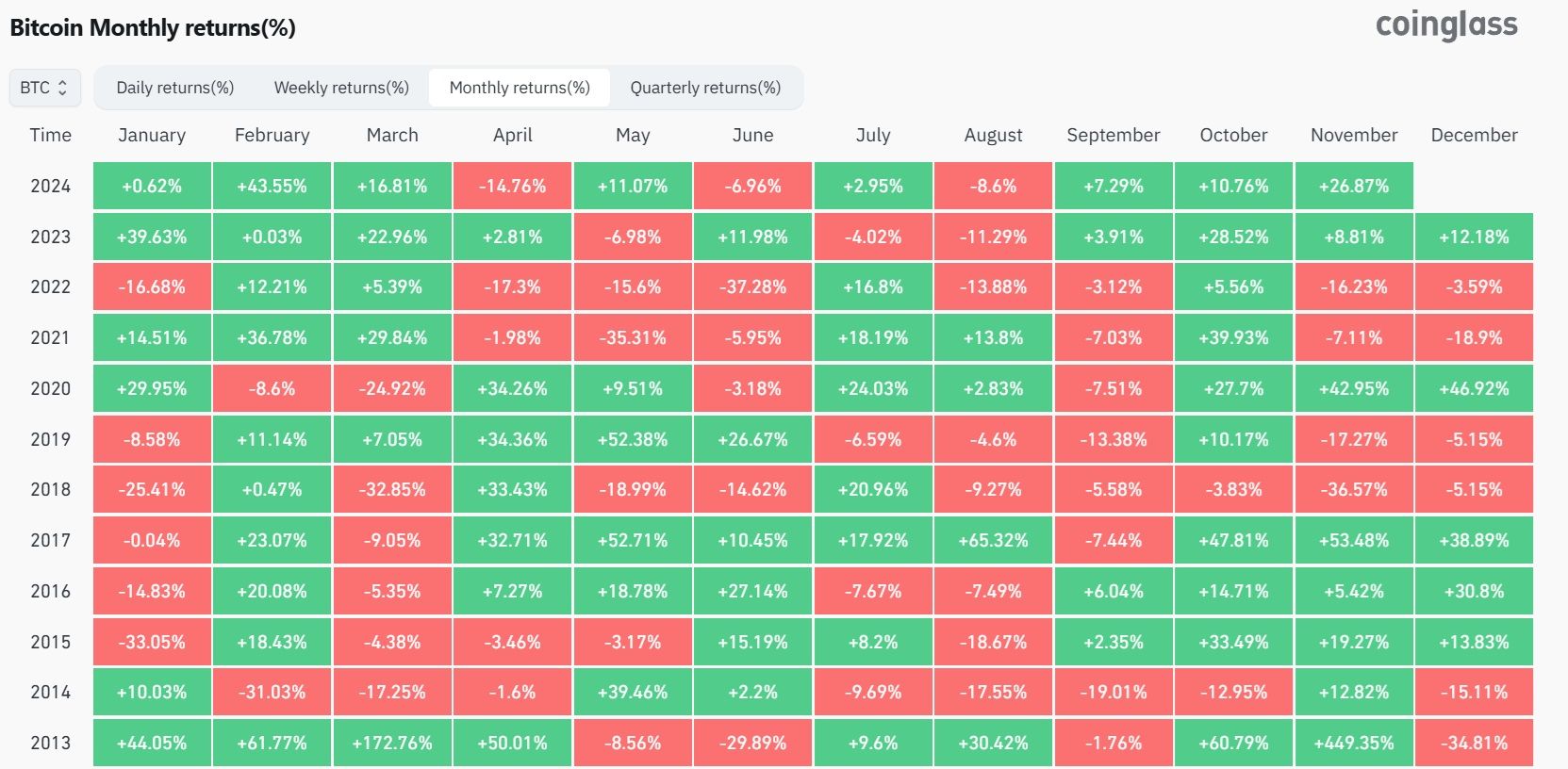Click the -33.05% January 2015 cell

coord(152,642)
